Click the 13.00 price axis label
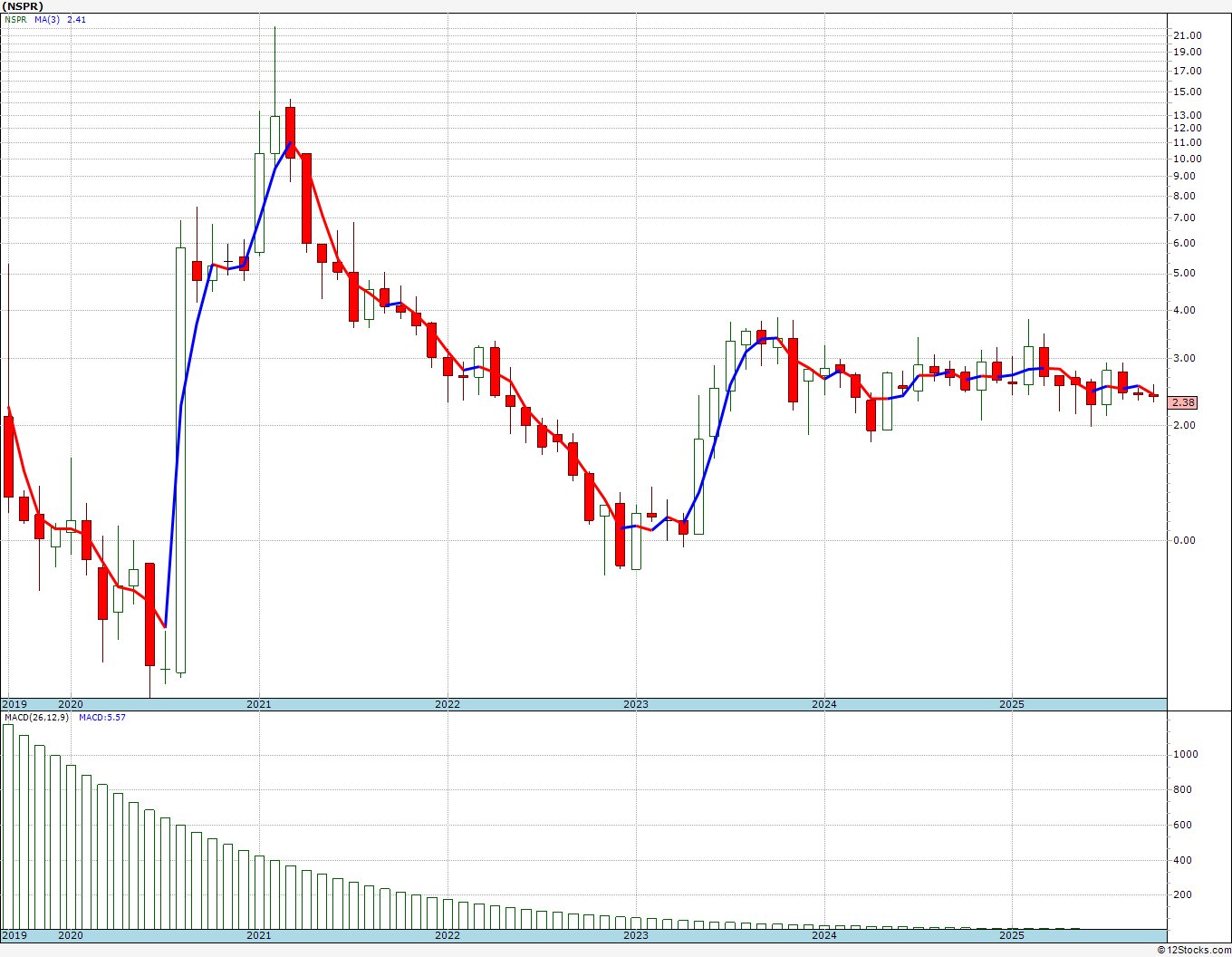Image resolution: width=1232 pixels, height=957 pixels. click(x=1188, y=115)
